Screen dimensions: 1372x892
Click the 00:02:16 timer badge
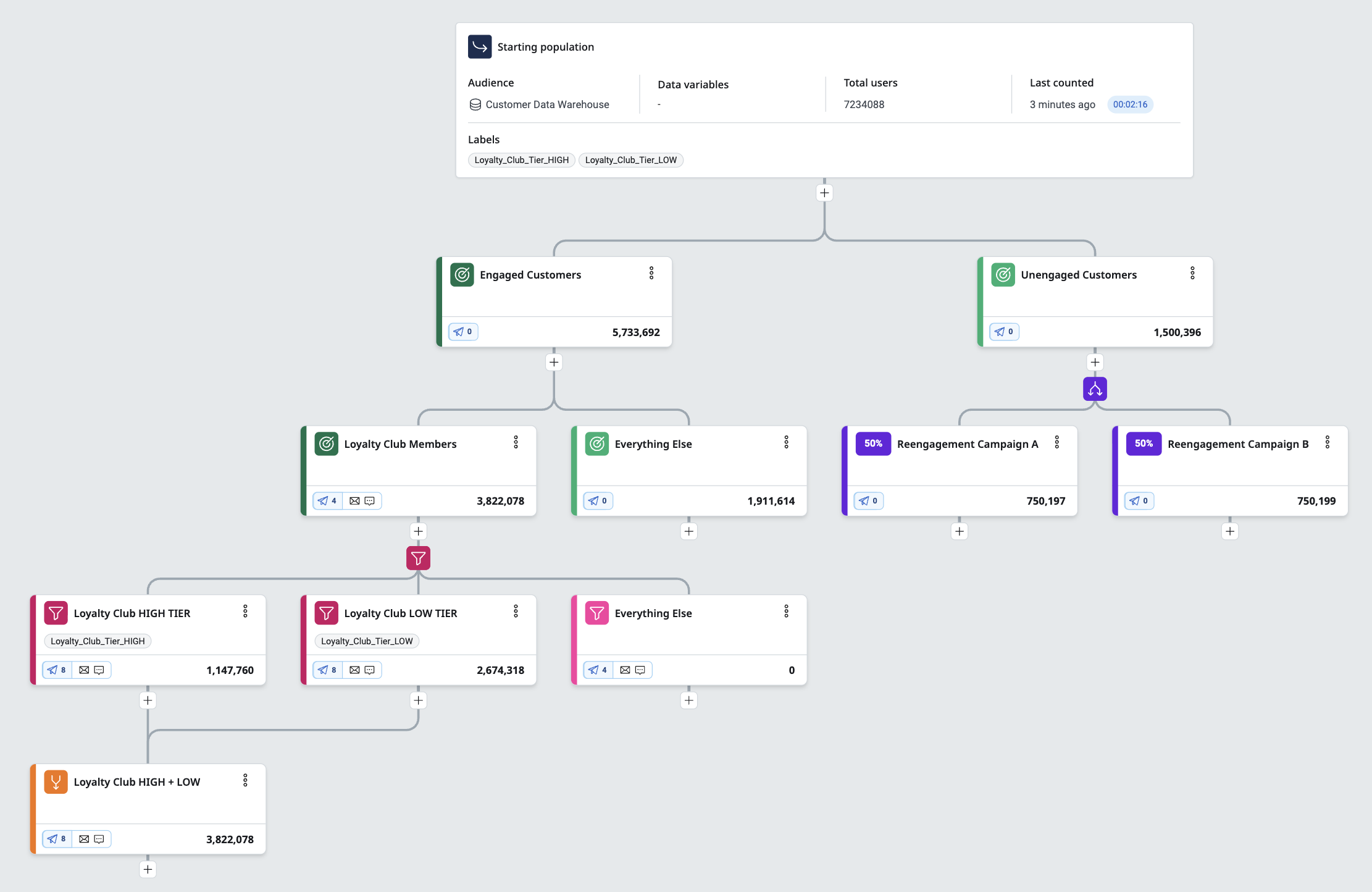pos(1130,104)
